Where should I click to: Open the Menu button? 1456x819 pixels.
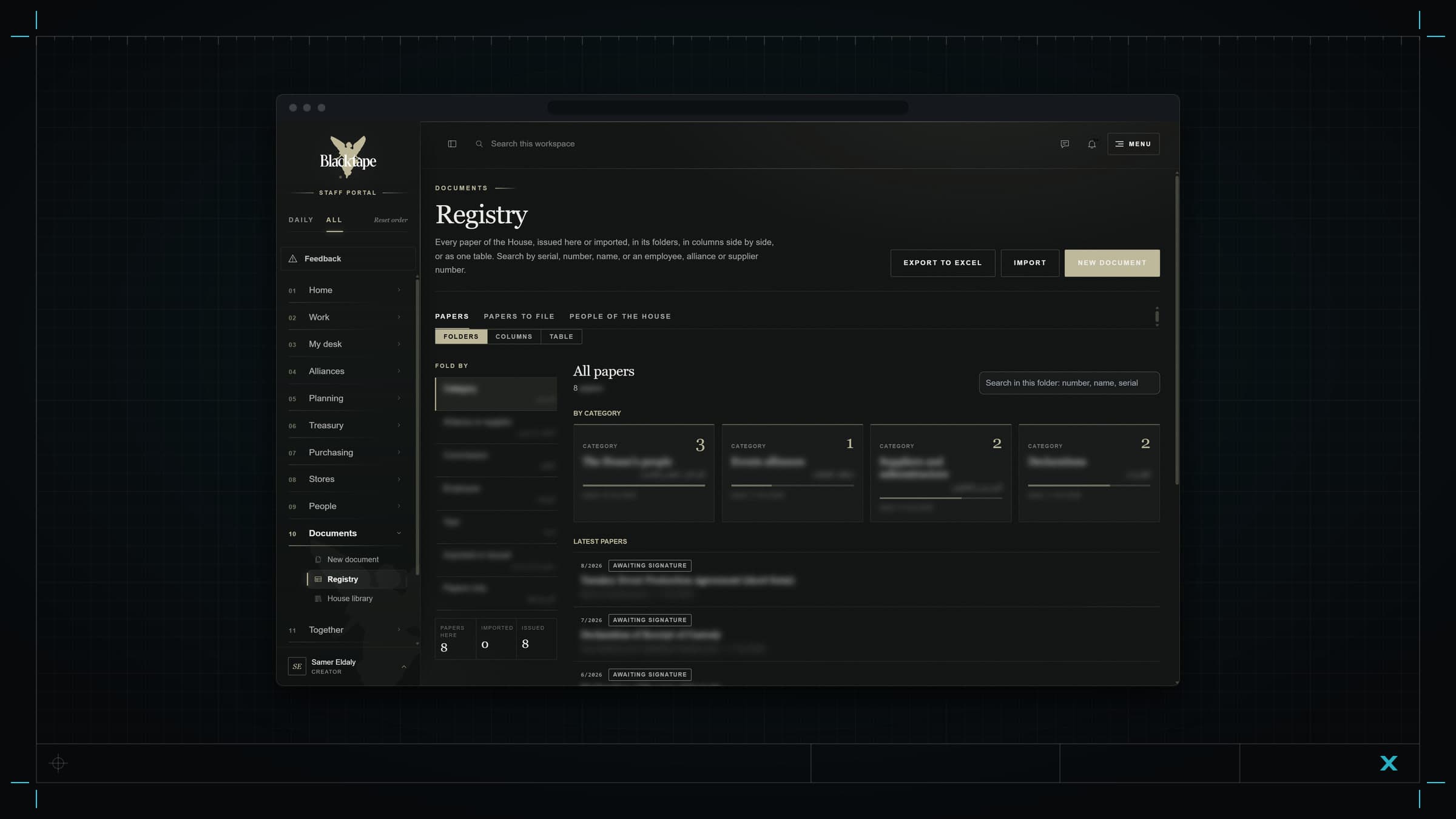[x=1133, y=144]
